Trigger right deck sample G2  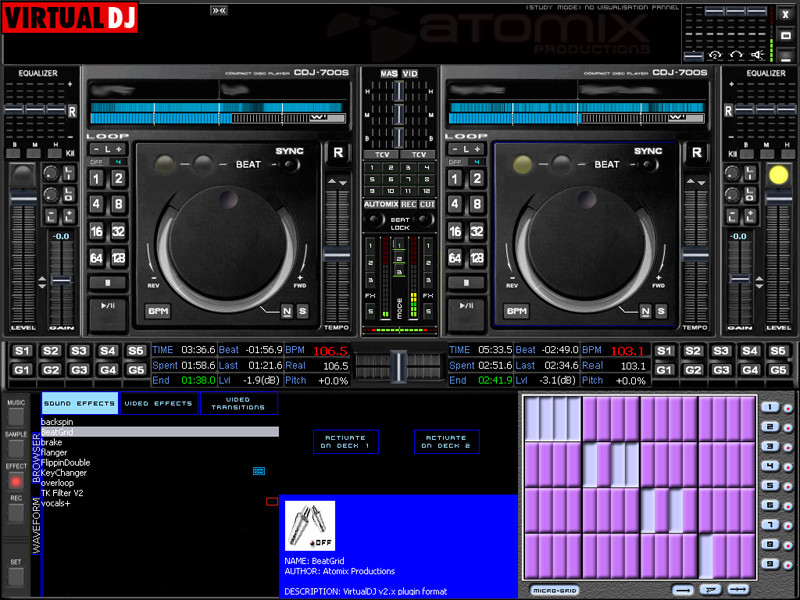692,369
